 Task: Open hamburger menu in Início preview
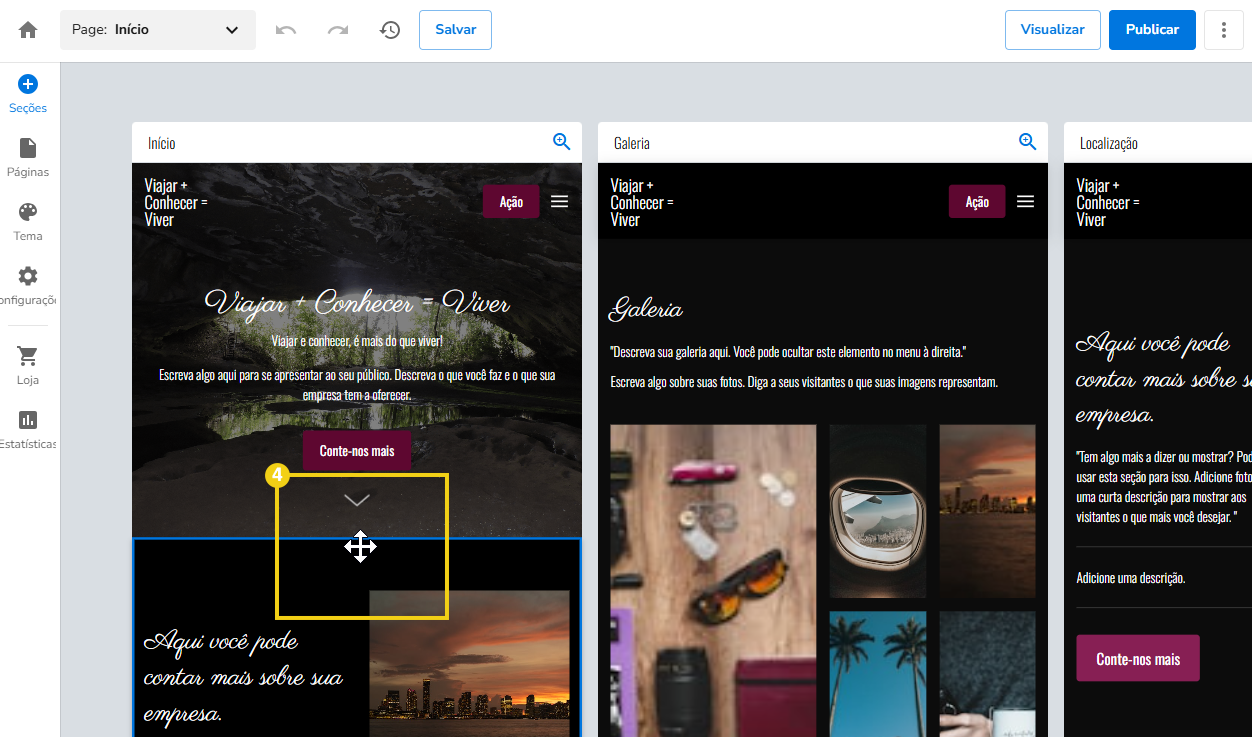[559, 201]
